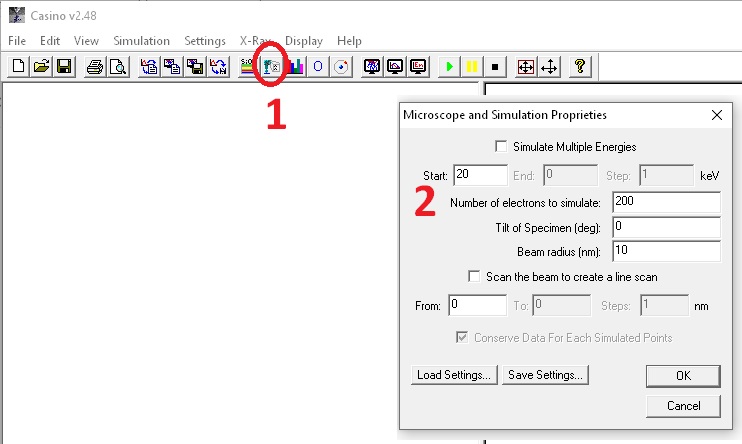Open the Display menu
742x444 pixels.
point(304,41)
